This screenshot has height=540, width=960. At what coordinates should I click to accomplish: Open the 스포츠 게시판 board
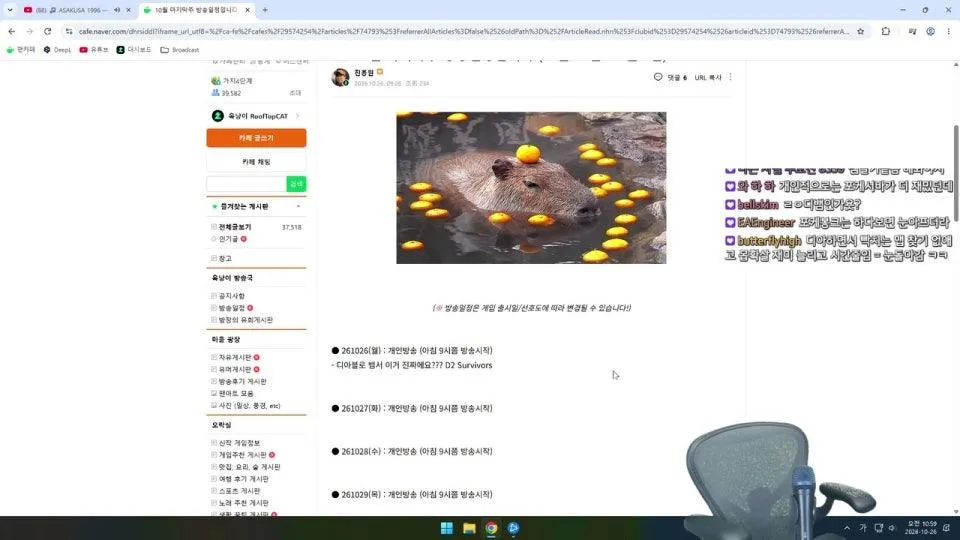pyautogui.click(x=239, y=491)
